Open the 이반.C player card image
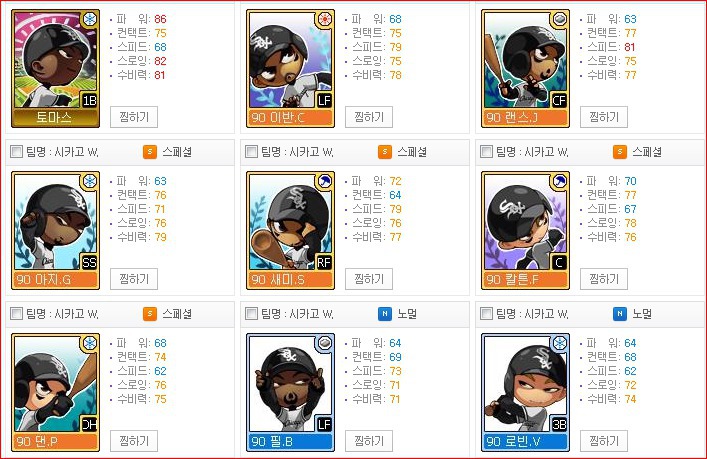 [290, 69]
